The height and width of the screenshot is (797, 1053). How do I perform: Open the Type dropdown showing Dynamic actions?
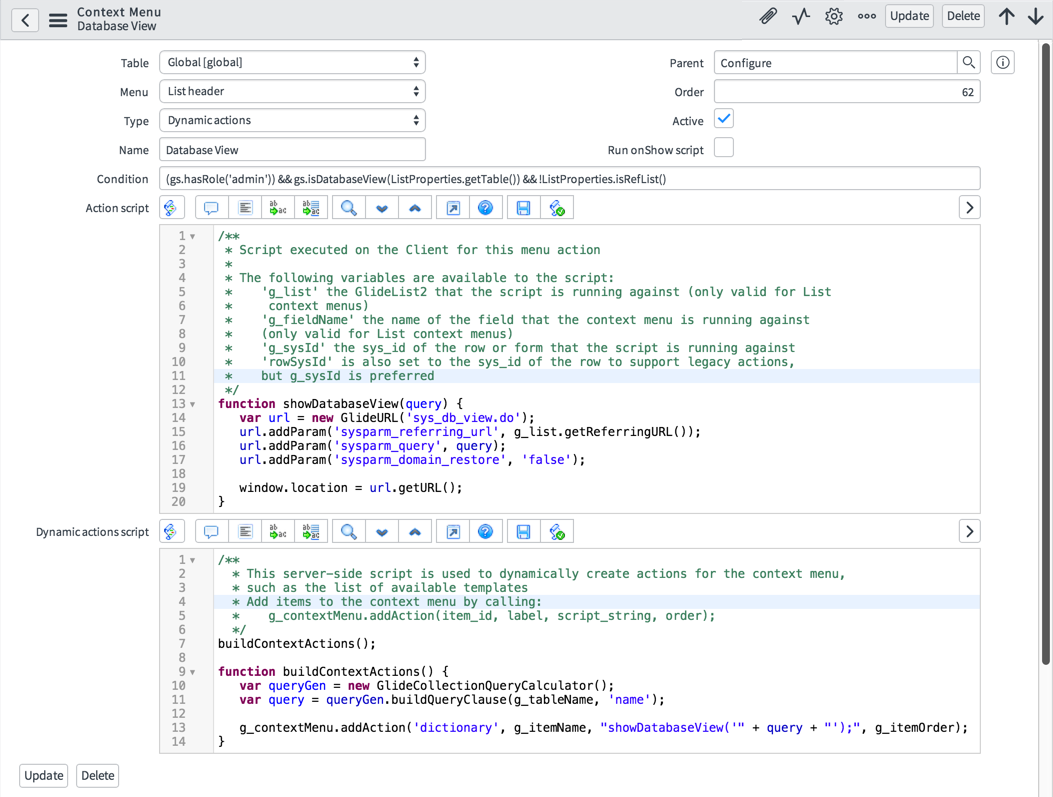[292, 120]
